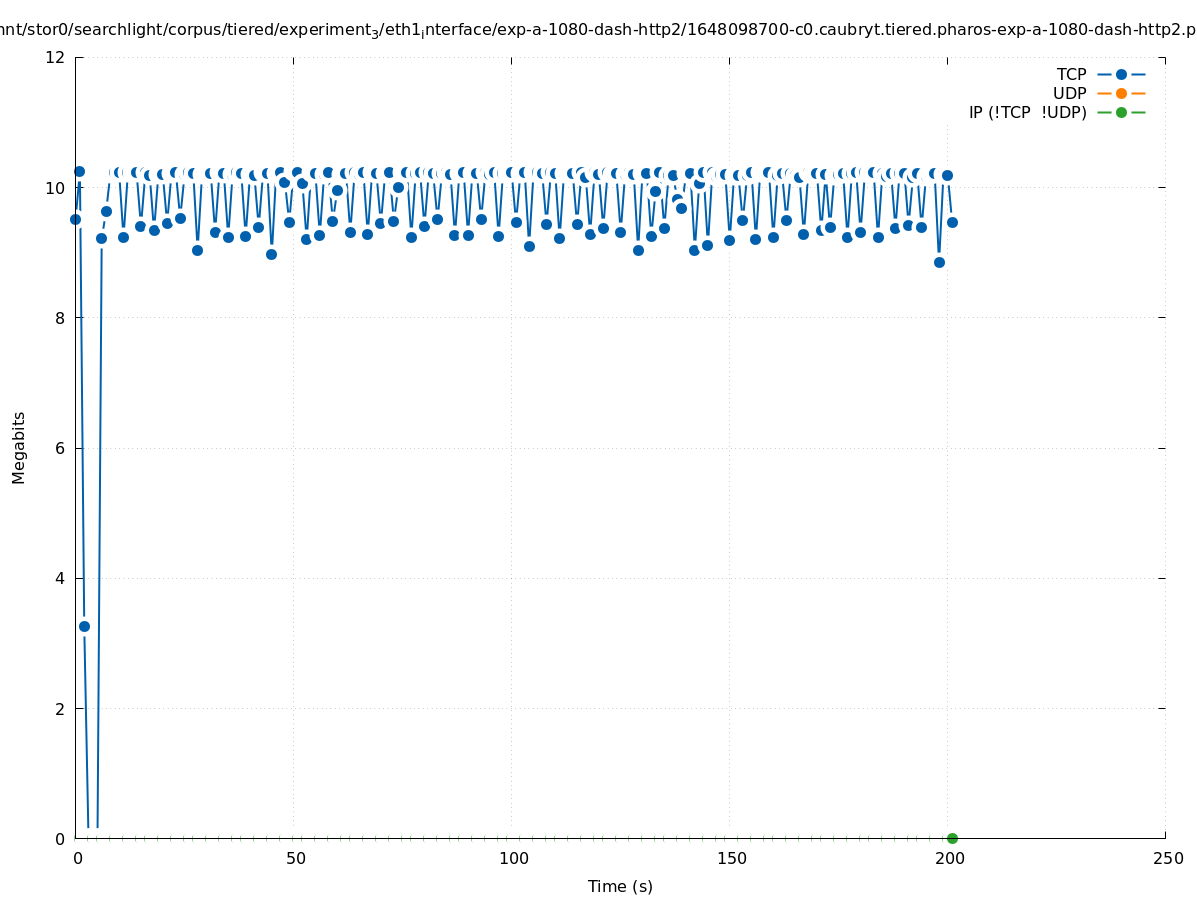The width and height of the screenshot is (1197, 900).
Task: Click the 150 tick label on x-axis
Action: tap(731, 859)
